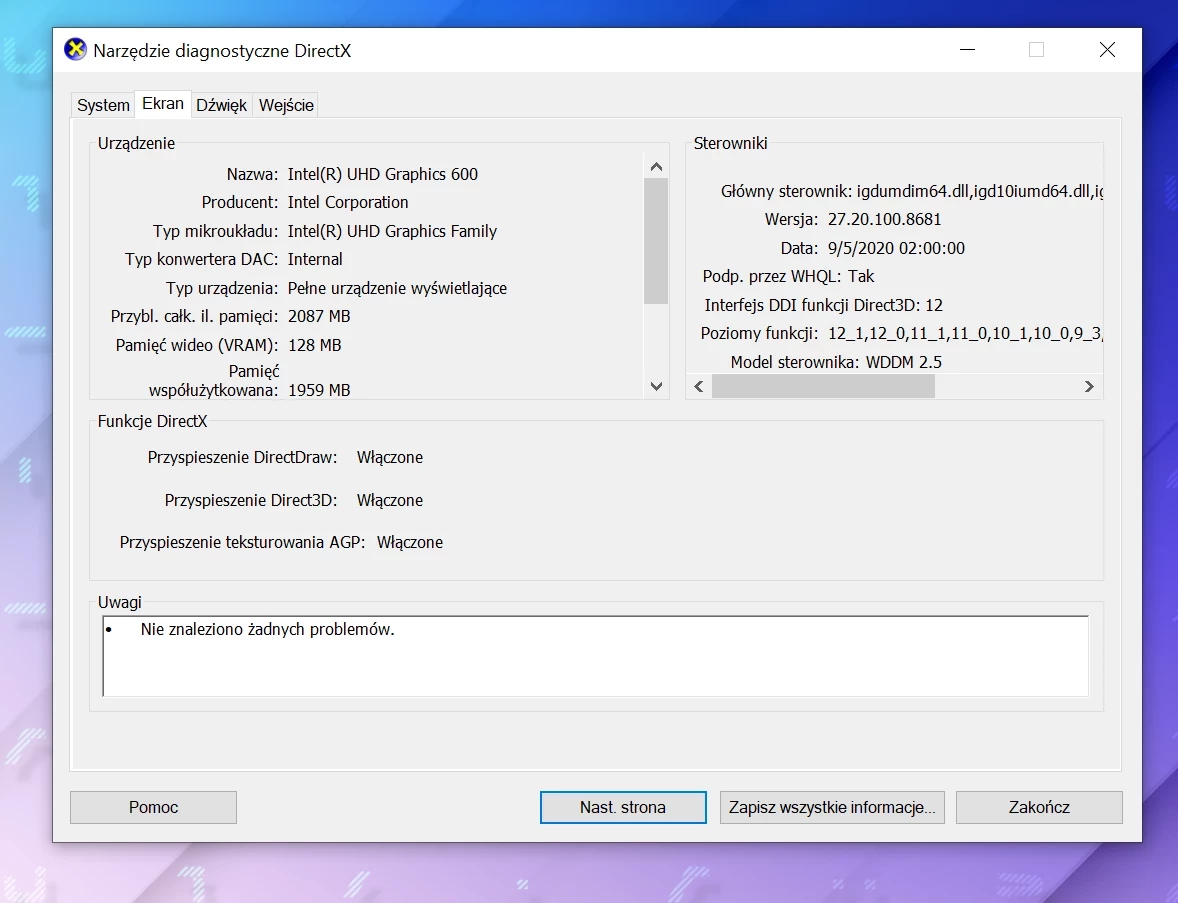
Task: Select the Wejście tab
Action: 285,104
